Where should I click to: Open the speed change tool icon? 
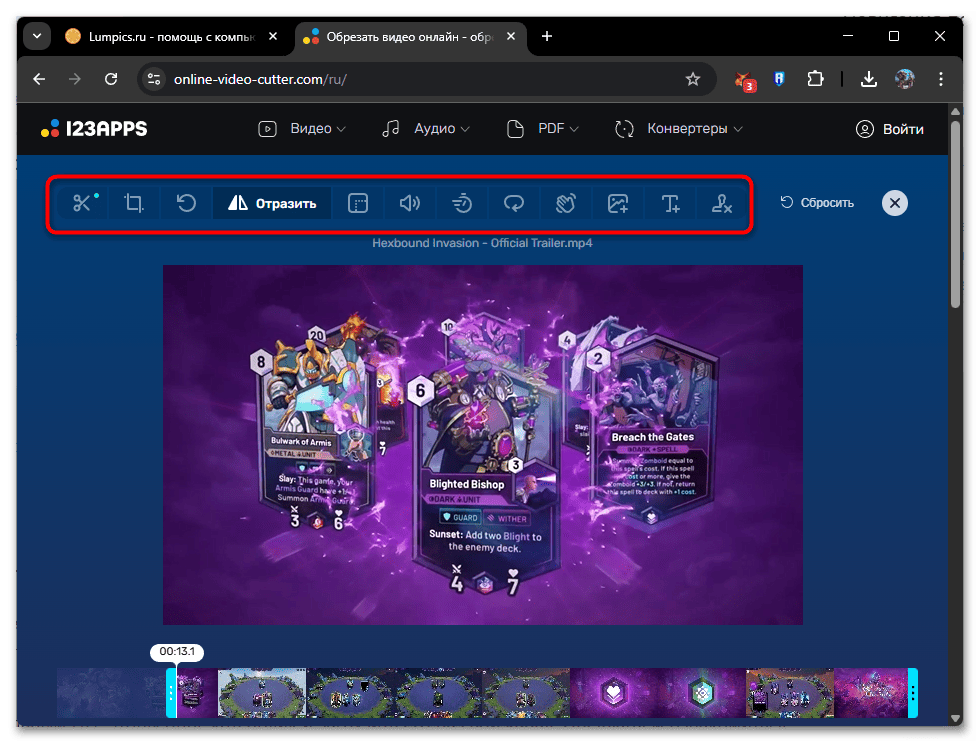click(x=462, y=203)
